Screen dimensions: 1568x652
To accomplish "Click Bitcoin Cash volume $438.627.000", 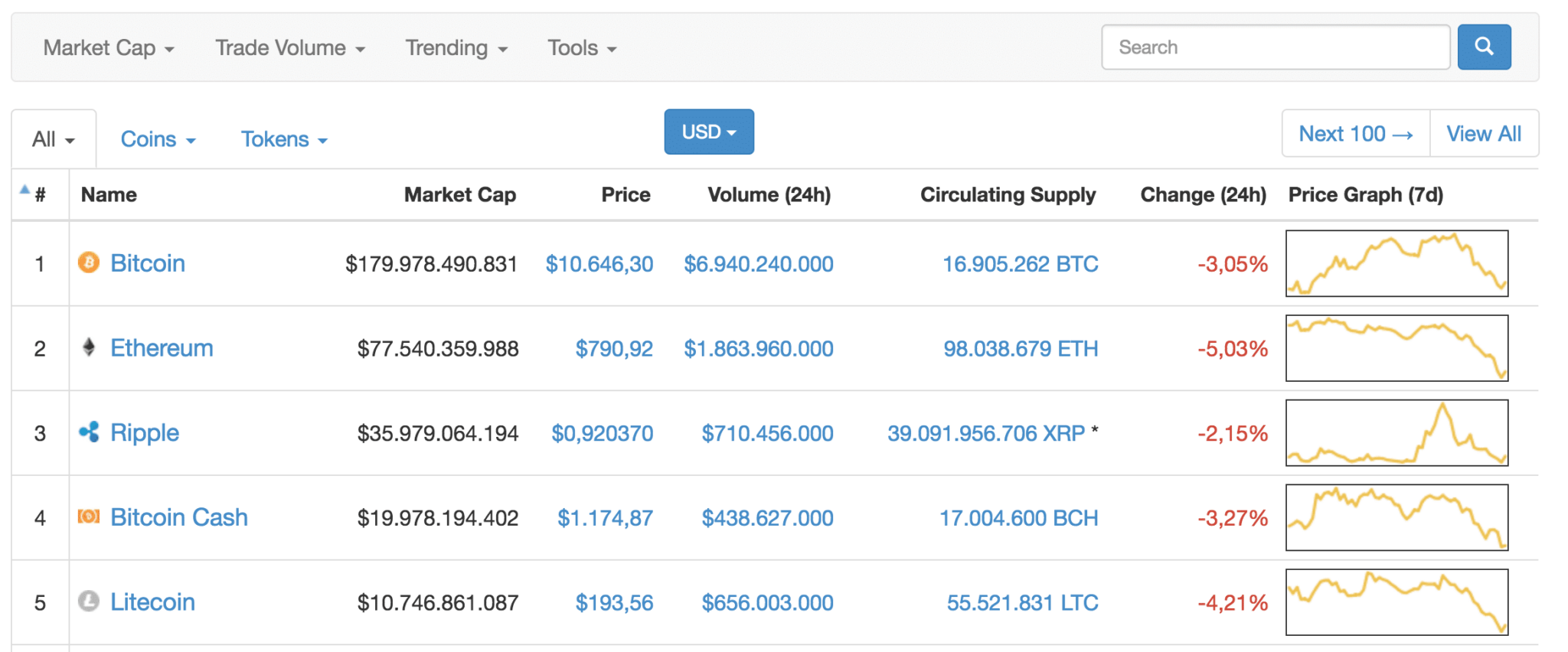I will 767,518.
